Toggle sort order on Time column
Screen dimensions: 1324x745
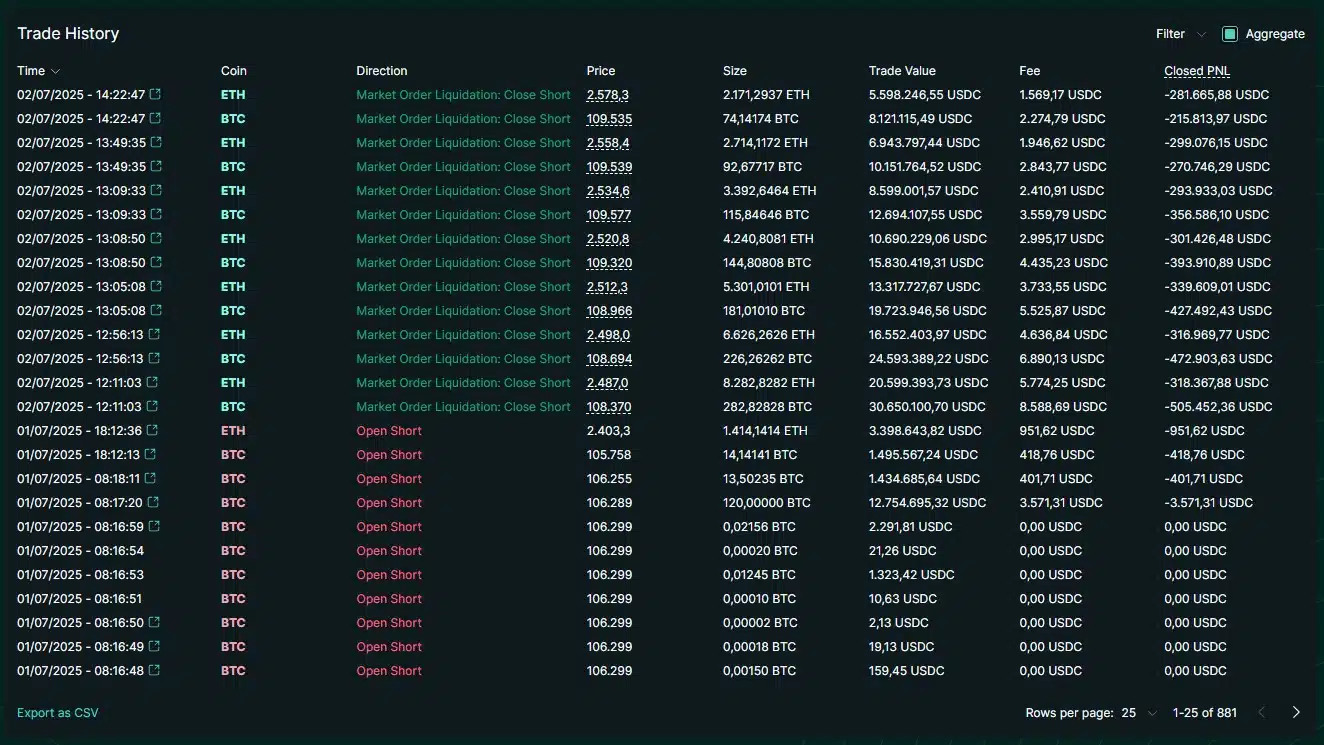39,71
